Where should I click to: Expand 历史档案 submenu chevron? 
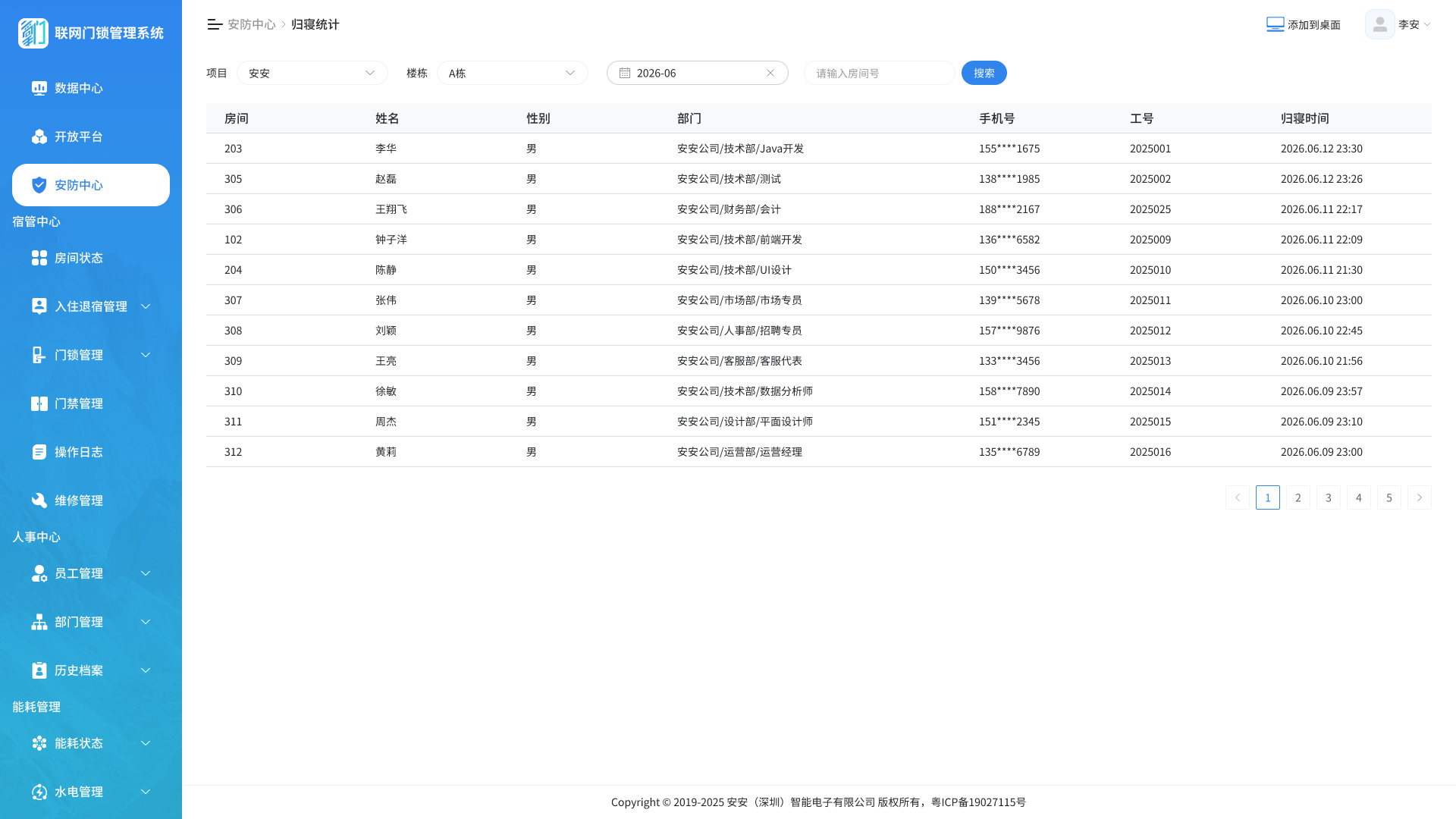146,670
